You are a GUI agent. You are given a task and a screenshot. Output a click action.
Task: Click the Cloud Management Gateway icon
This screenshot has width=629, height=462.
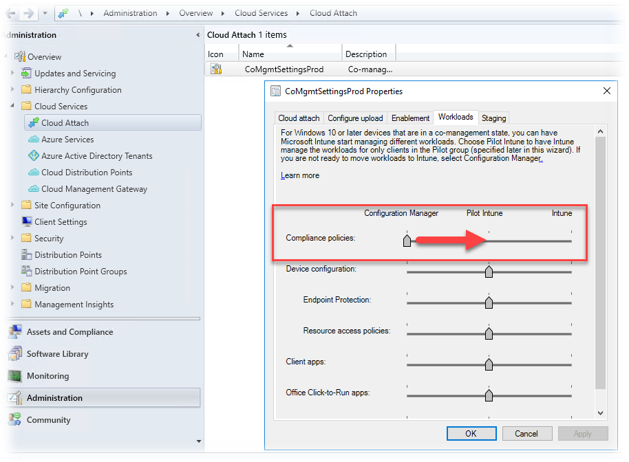coord(33,189)
